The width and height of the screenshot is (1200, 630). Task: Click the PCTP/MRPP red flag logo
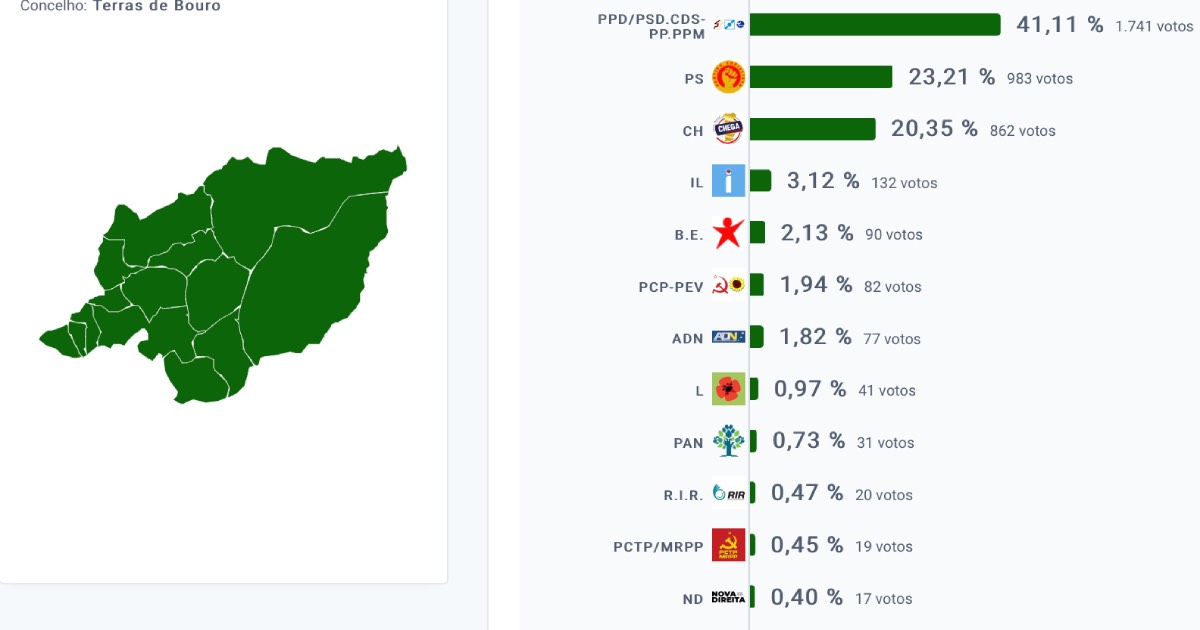pyautogui.click(x=728, y=545)
